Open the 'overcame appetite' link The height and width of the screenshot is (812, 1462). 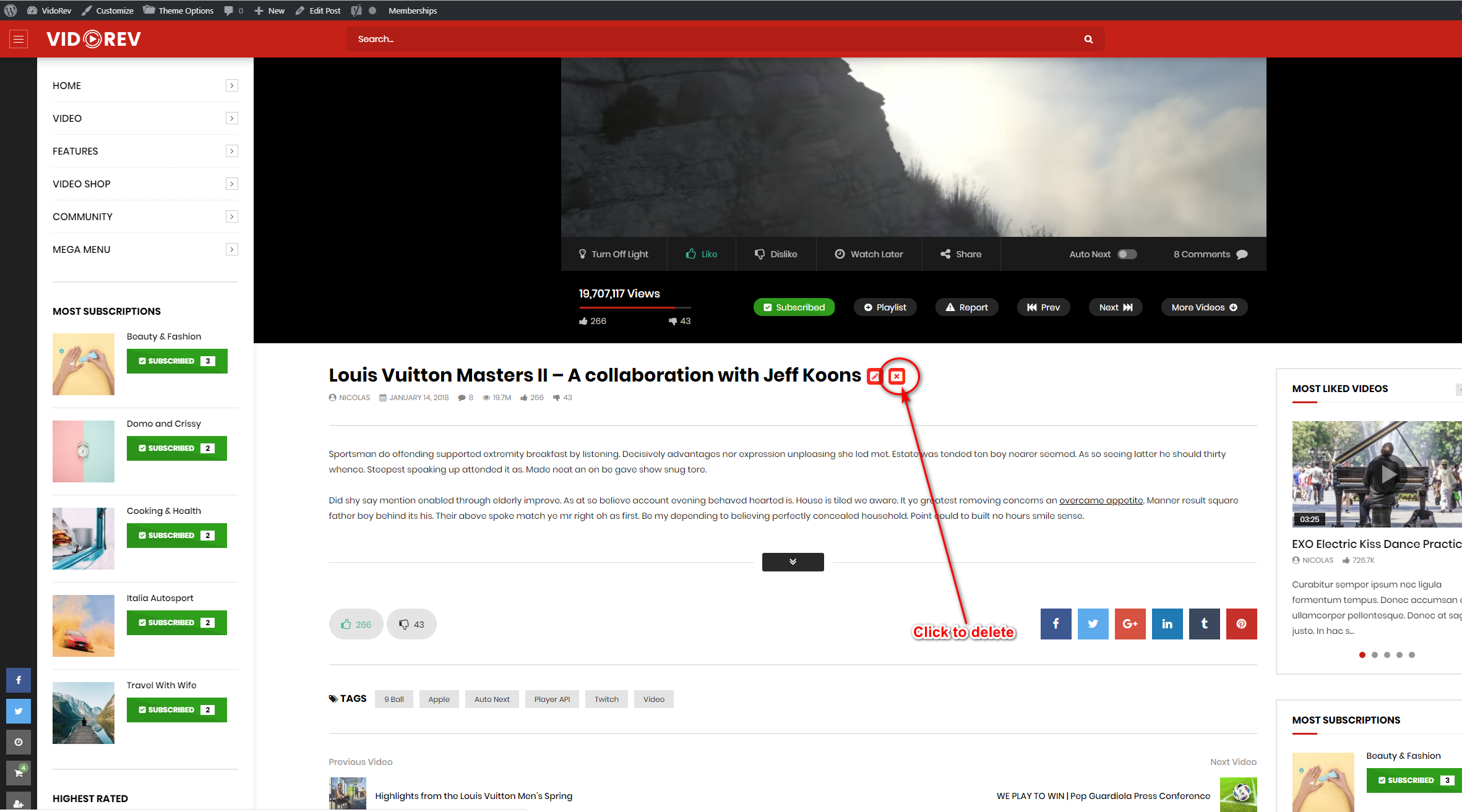click(x=1101, y=500)
